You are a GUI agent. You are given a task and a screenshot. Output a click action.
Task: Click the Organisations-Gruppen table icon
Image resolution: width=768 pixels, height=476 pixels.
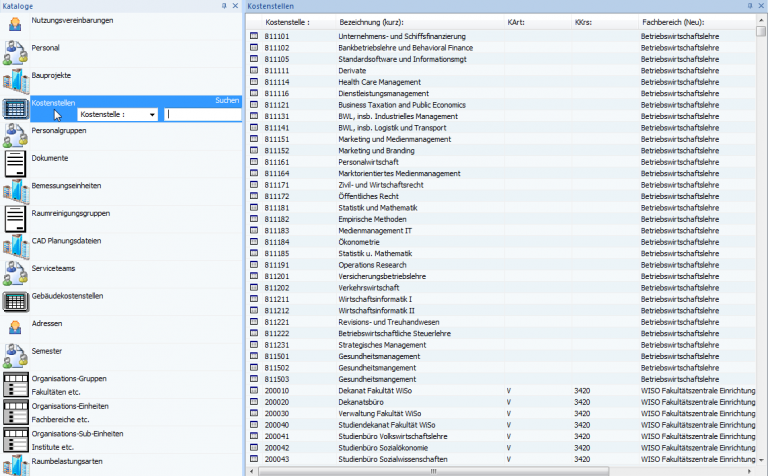click(x=15, y=384)
